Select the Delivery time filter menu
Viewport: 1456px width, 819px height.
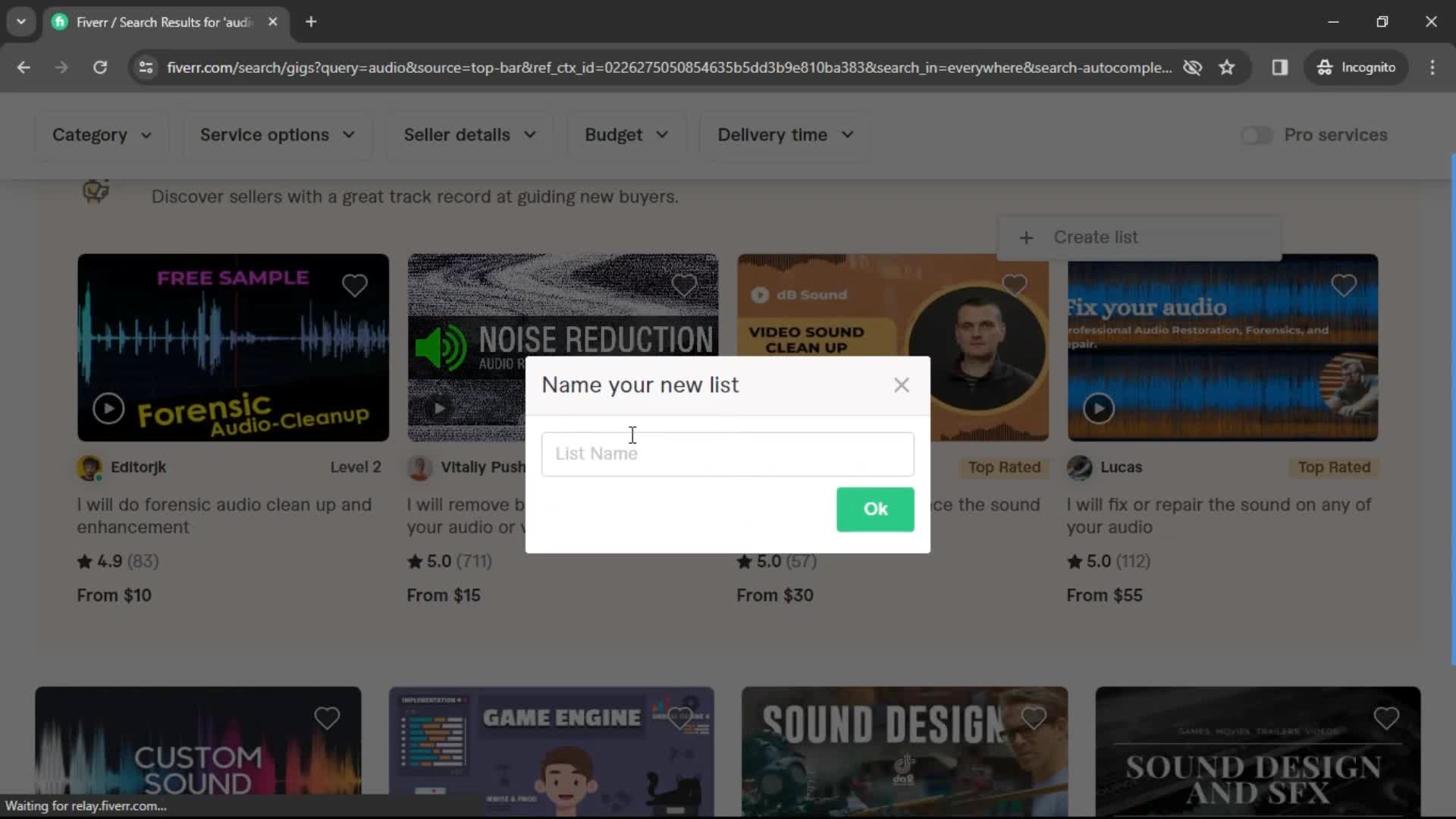point(786,134)
